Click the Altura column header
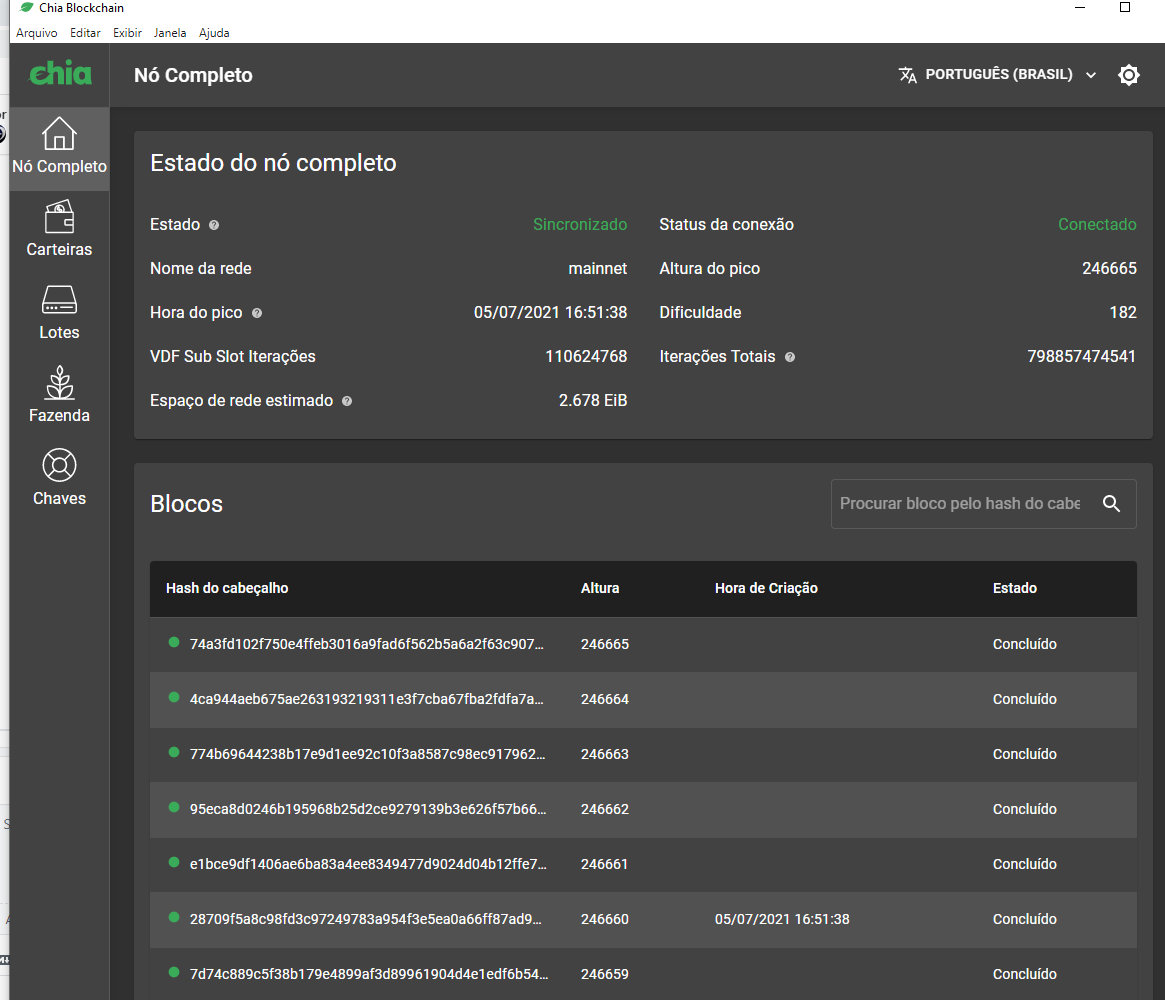Viewport: 1165px width, 1000px height. click(600, 588)
